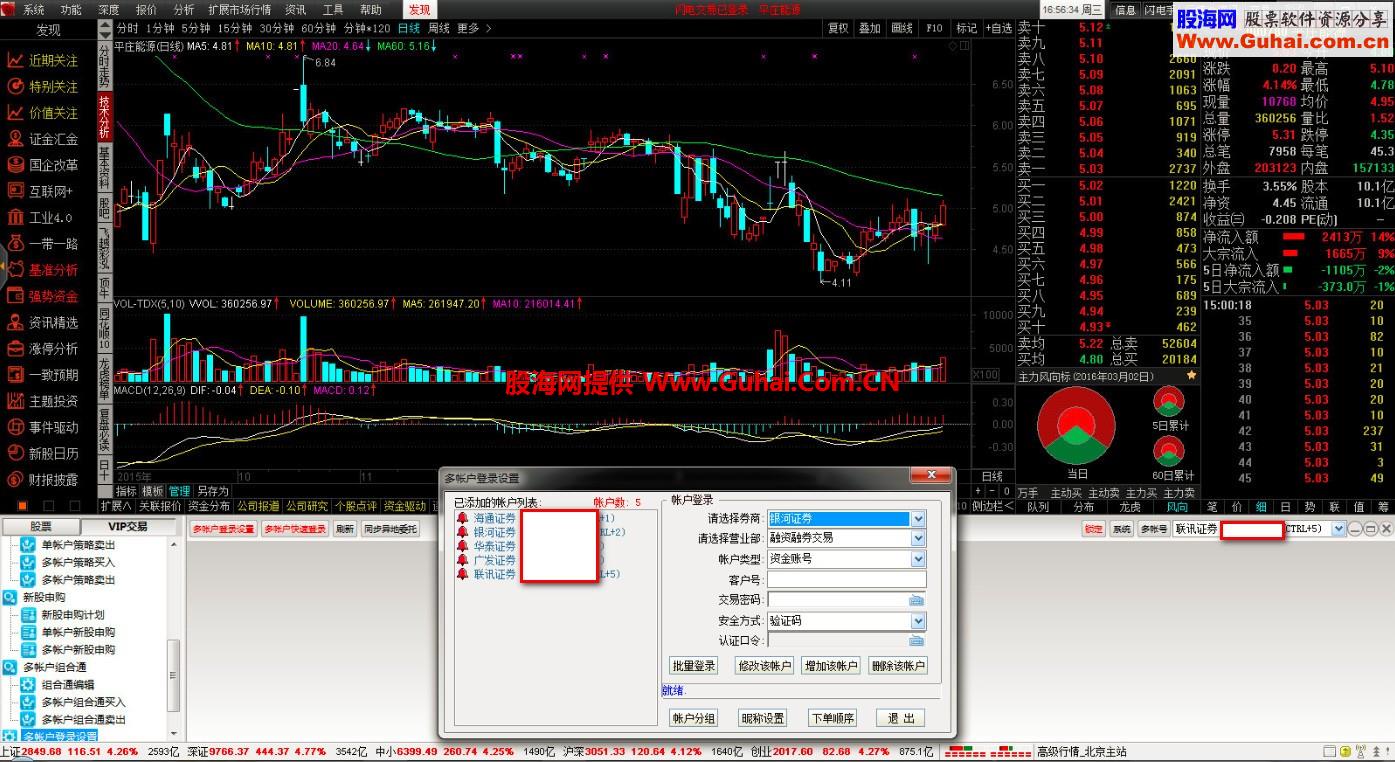
Task: Open 财报披露 sidebar entry
Action: (x=42, y=479)
